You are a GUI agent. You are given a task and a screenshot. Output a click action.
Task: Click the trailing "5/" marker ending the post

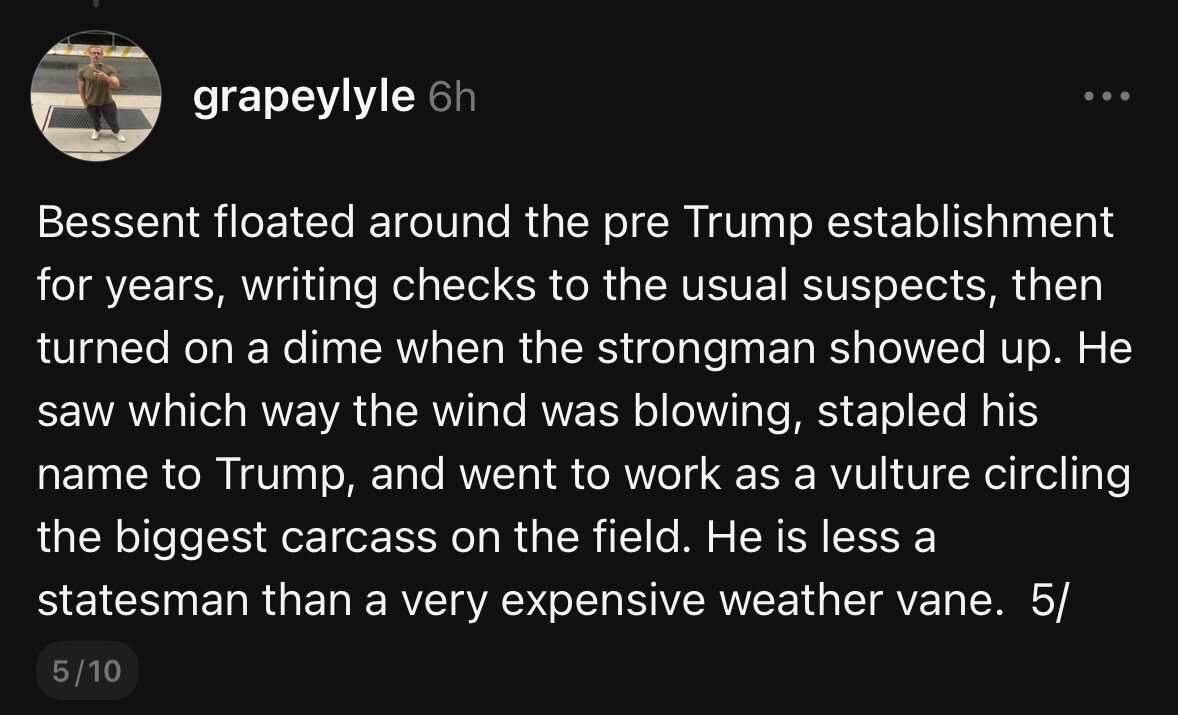(1040, 603)
